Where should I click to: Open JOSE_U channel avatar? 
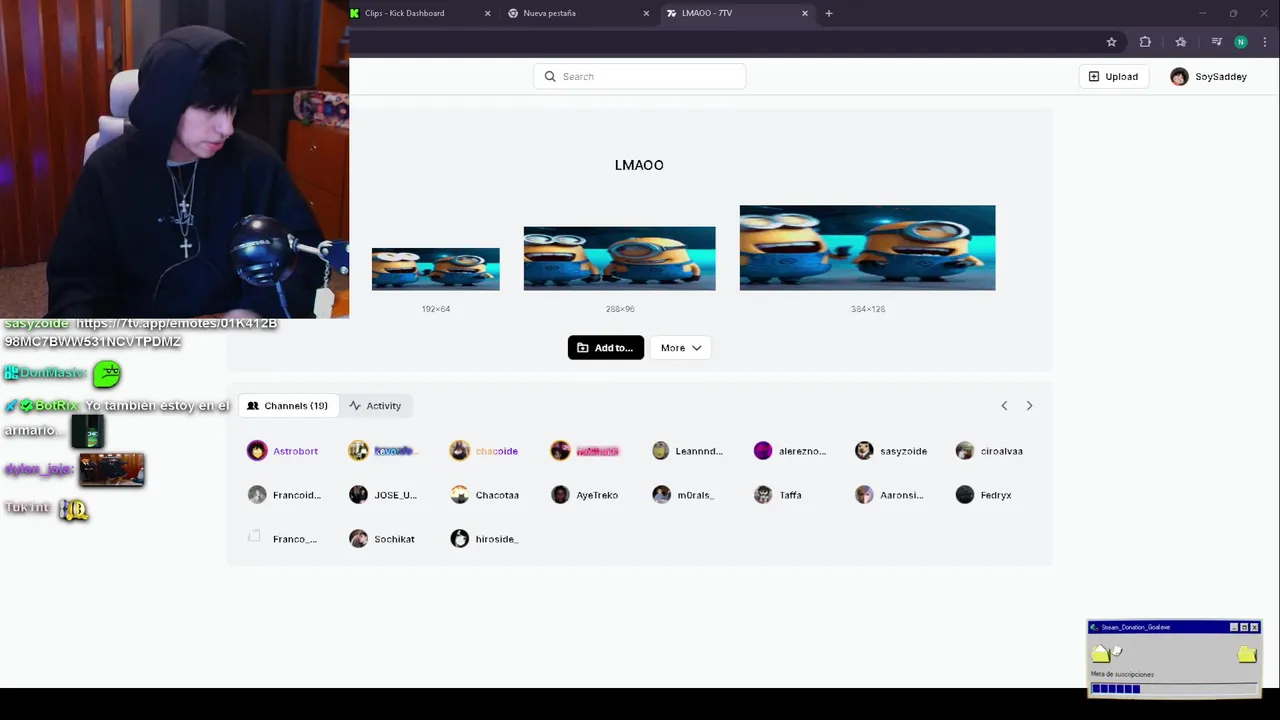[x=358, y=495]
